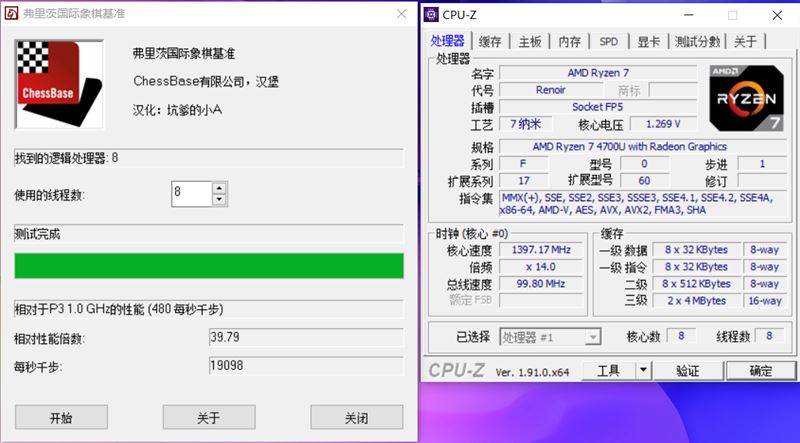Click the 关于 button in Fritz window
This screenshot has width=800, height=443.
(x=209, y=417)
